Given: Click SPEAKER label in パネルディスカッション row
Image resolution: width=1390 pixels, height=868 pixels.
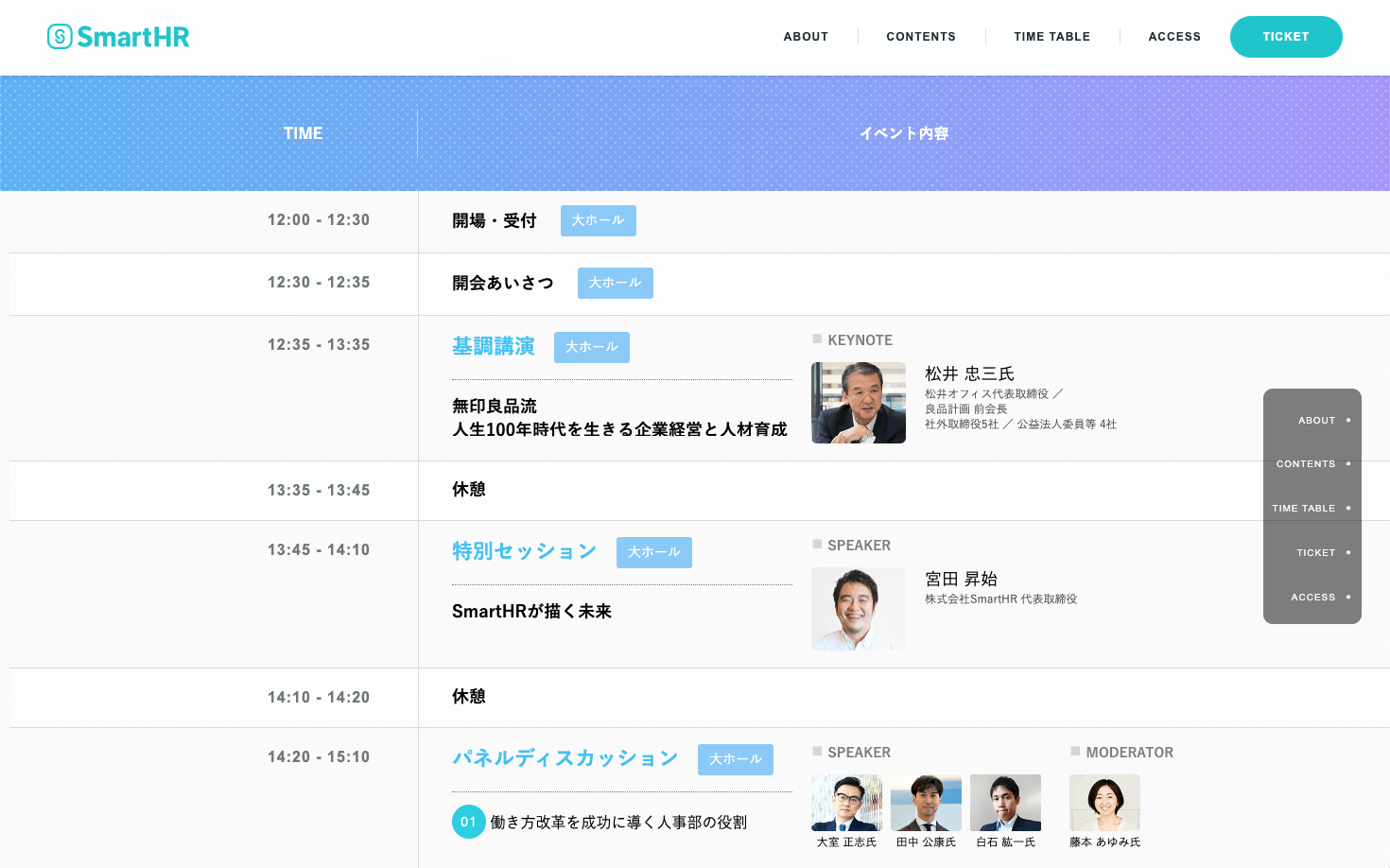Looking at the screenshot, I should (x=859, y=753).
